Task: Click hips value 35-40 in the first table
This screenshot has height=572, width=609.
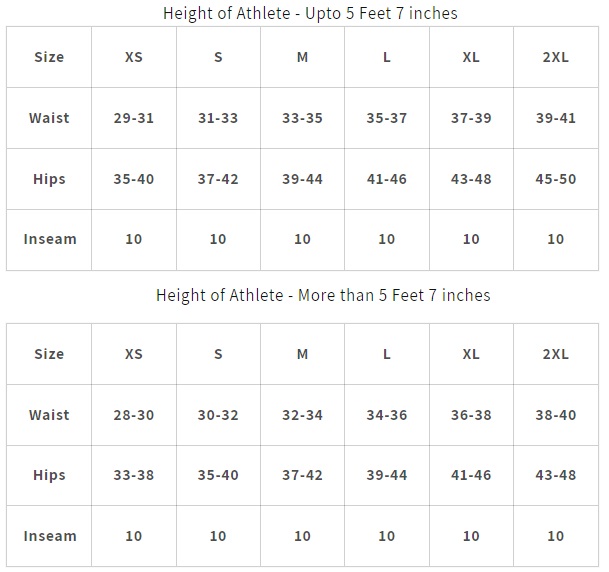Action: click(134, 179)
